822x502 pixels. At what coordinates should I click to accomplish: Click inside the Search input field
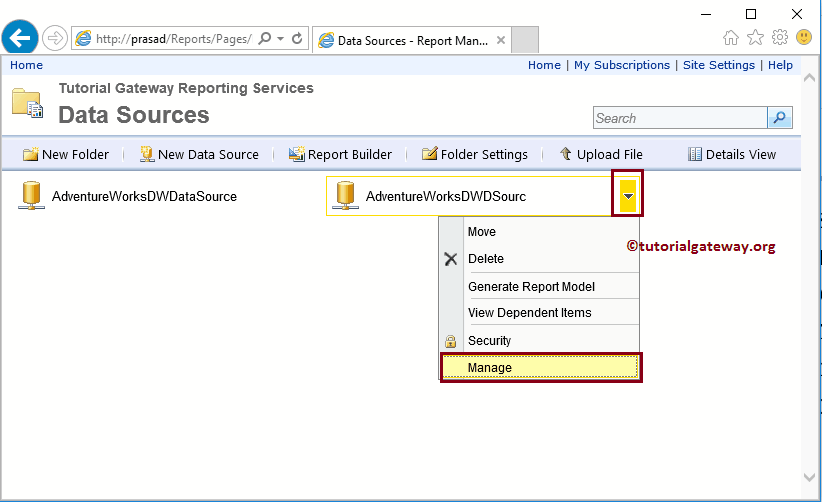(x=679, y=118)
